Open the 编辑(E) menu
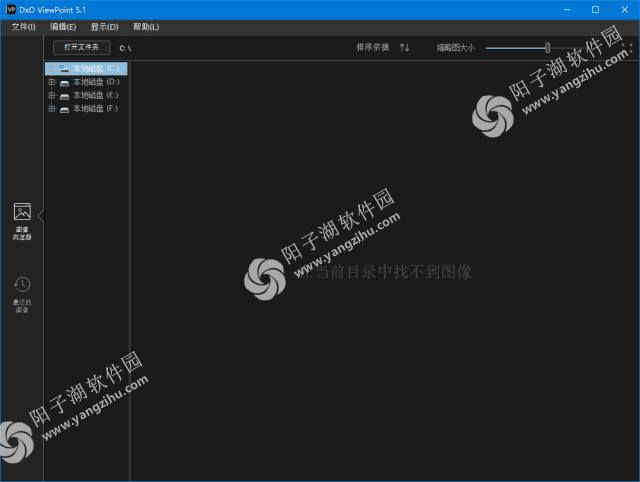Screen dimensions: 640x482 [63, 27]
